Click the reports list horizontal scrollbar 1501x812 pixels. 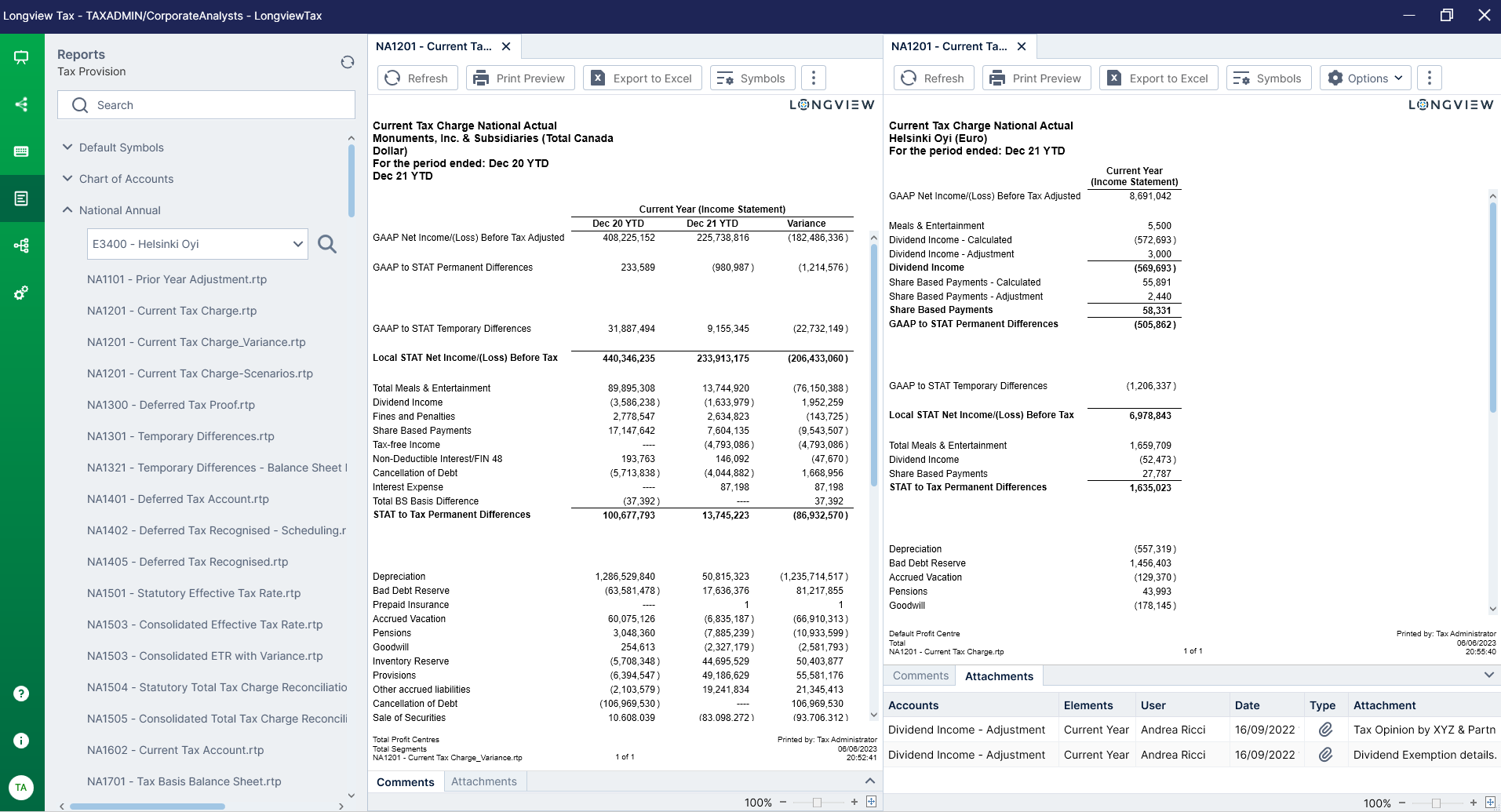coord(147,806)
